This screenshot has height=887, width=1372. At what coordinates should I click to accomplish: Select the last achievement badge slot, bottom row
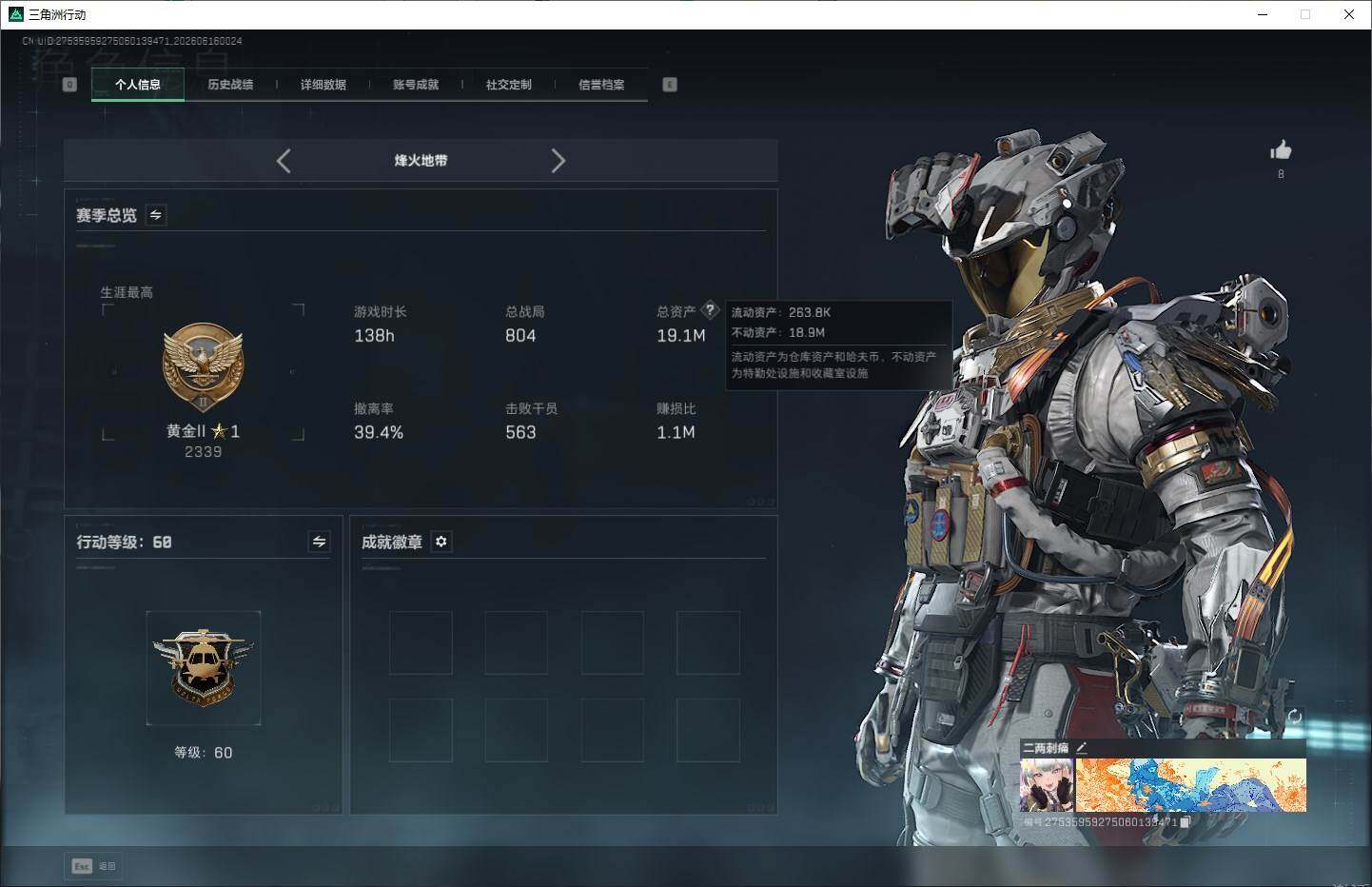click(708, 730)
